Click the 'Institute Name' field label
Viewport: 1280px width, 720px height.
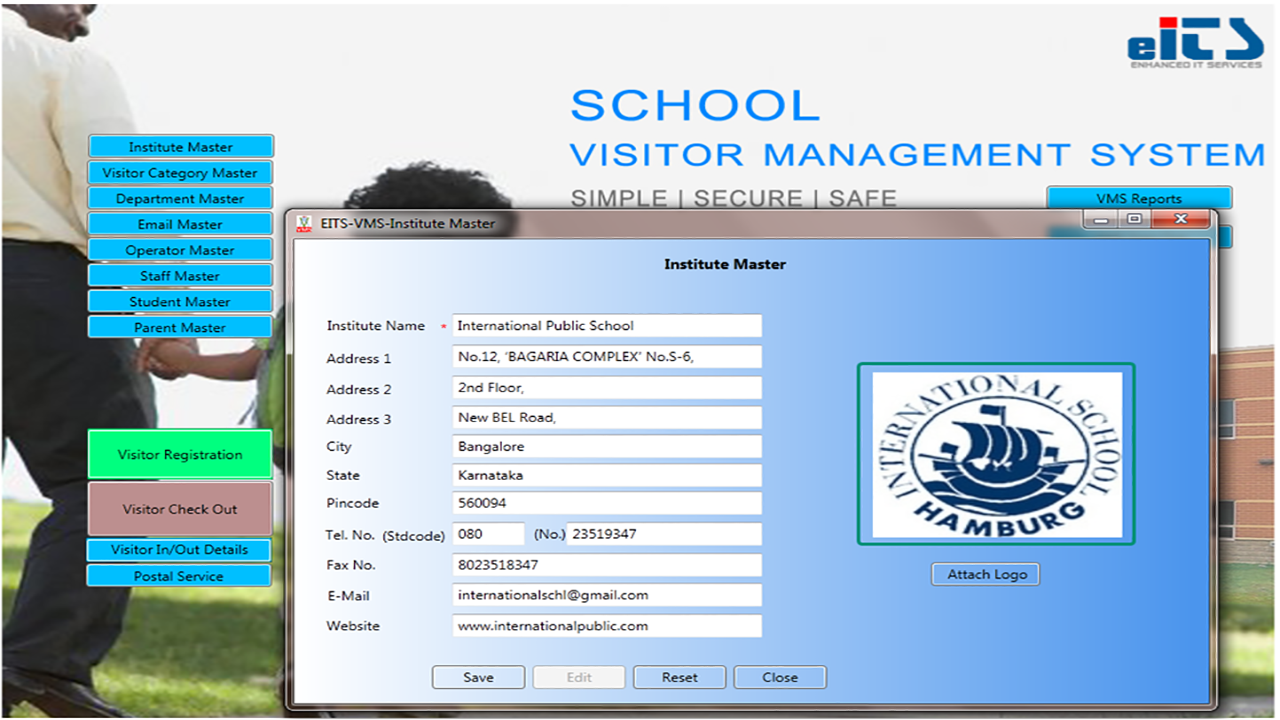[376, 326]
